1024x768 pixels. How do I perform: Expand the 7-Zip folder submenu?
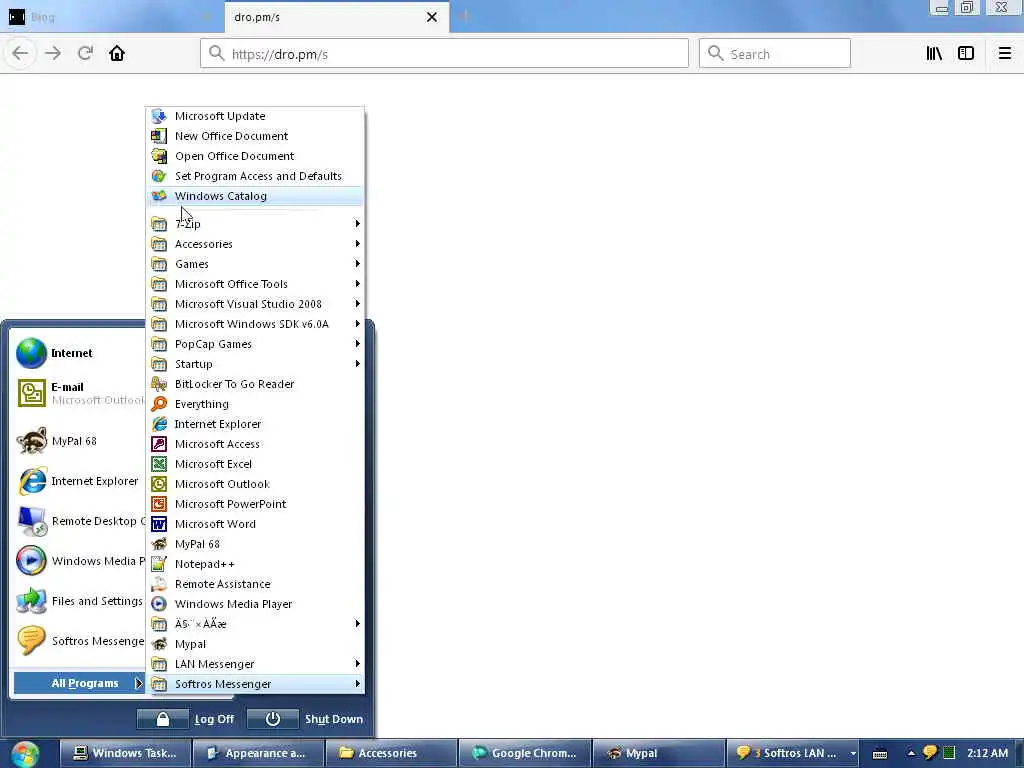tap(255, 224)
